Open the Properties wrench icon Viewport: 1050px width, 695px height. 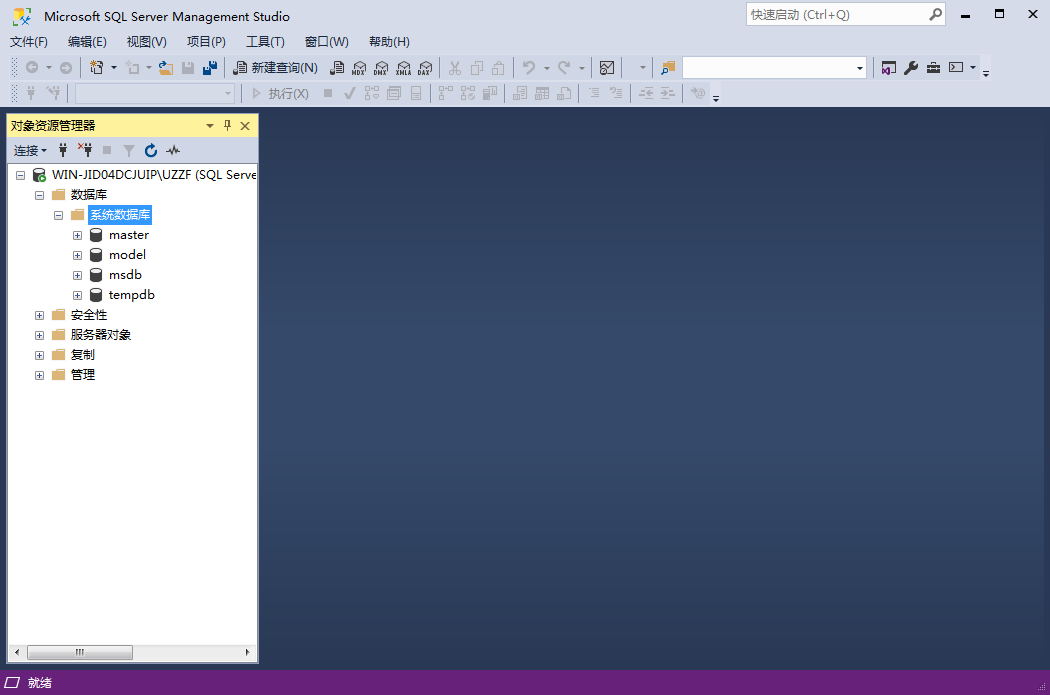coord(911,68)
